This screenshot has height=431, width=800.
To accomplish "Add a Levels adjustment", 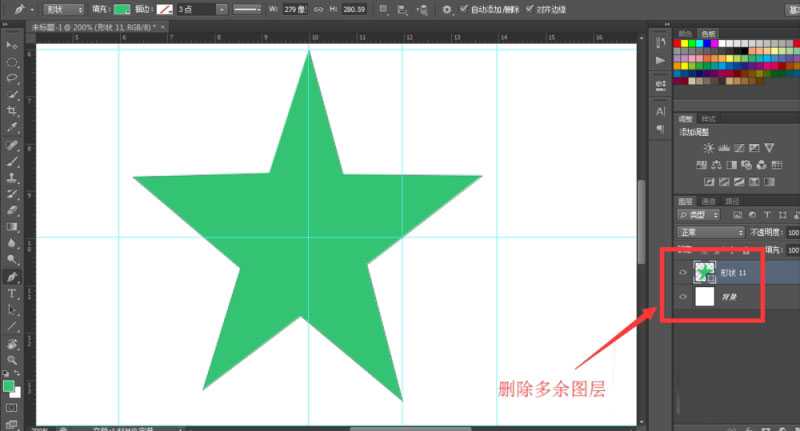I will click(724, 148).
